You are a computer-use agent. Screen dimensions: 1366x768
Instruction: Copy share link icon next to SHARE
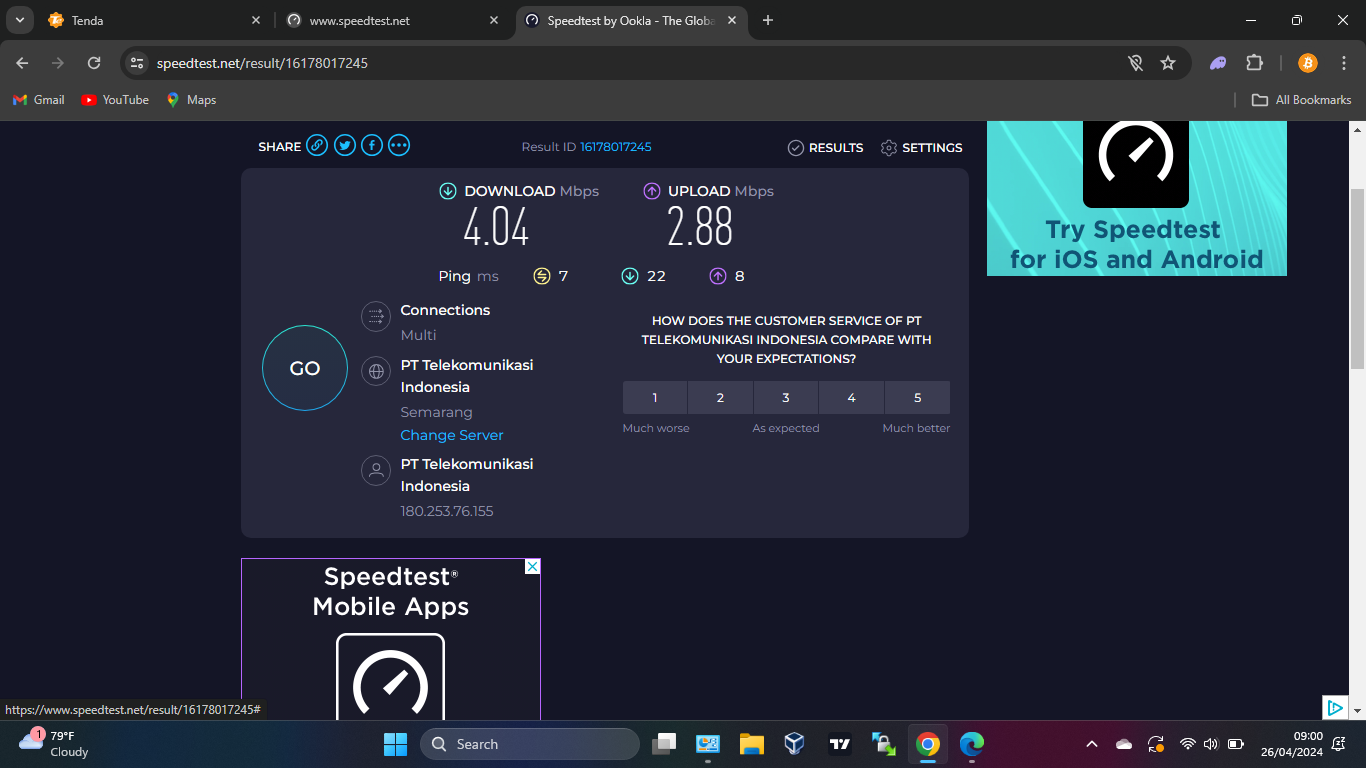317,146
